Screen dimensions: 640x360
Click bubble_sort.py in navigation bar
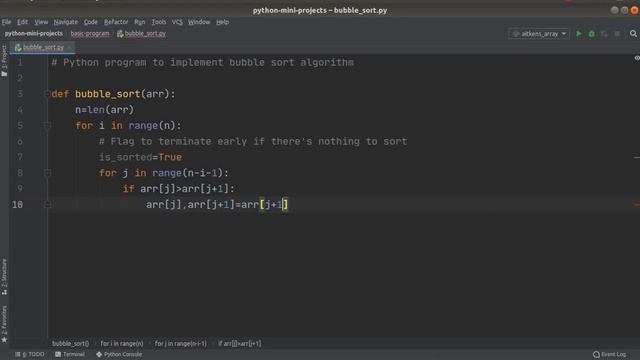coord(141,34)
